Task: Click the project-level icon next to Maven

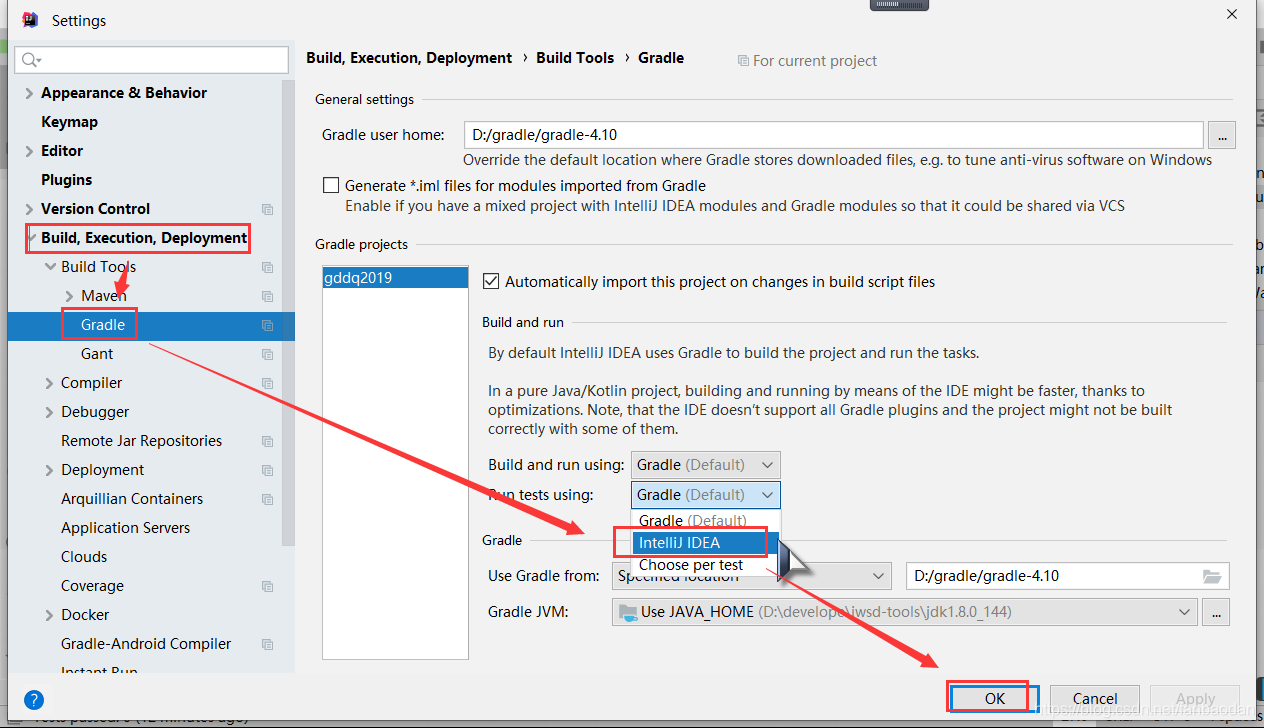Action: [x=267, y=296]
